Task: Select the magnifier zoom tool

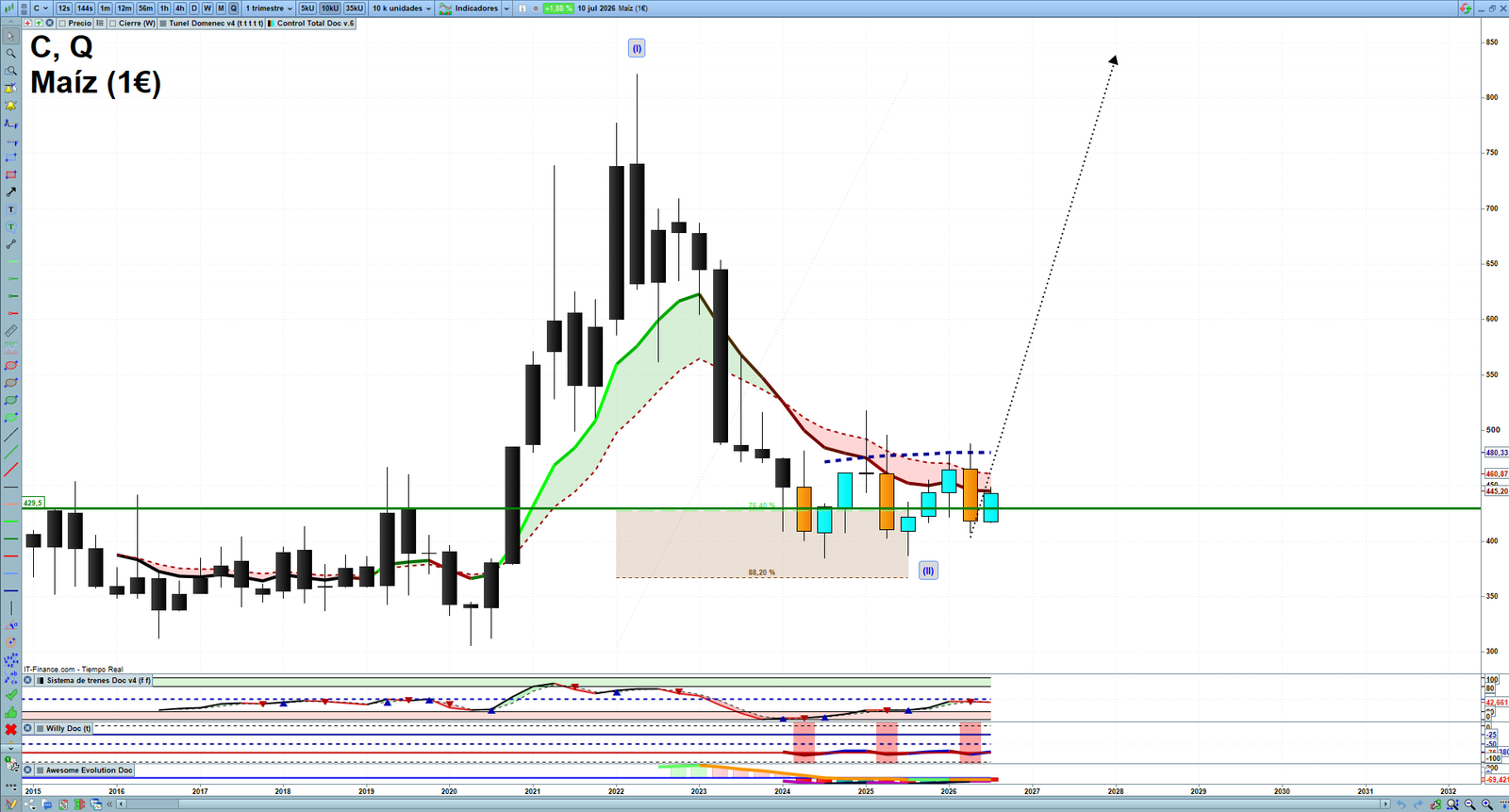Action: click(x=10, y=53)
